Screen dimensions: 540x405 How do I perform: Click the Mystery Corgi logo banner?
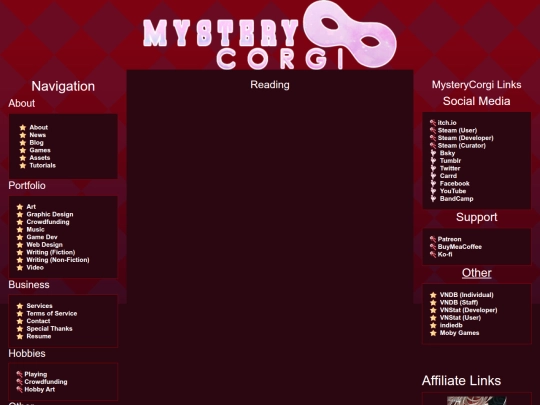pos(270,35)
